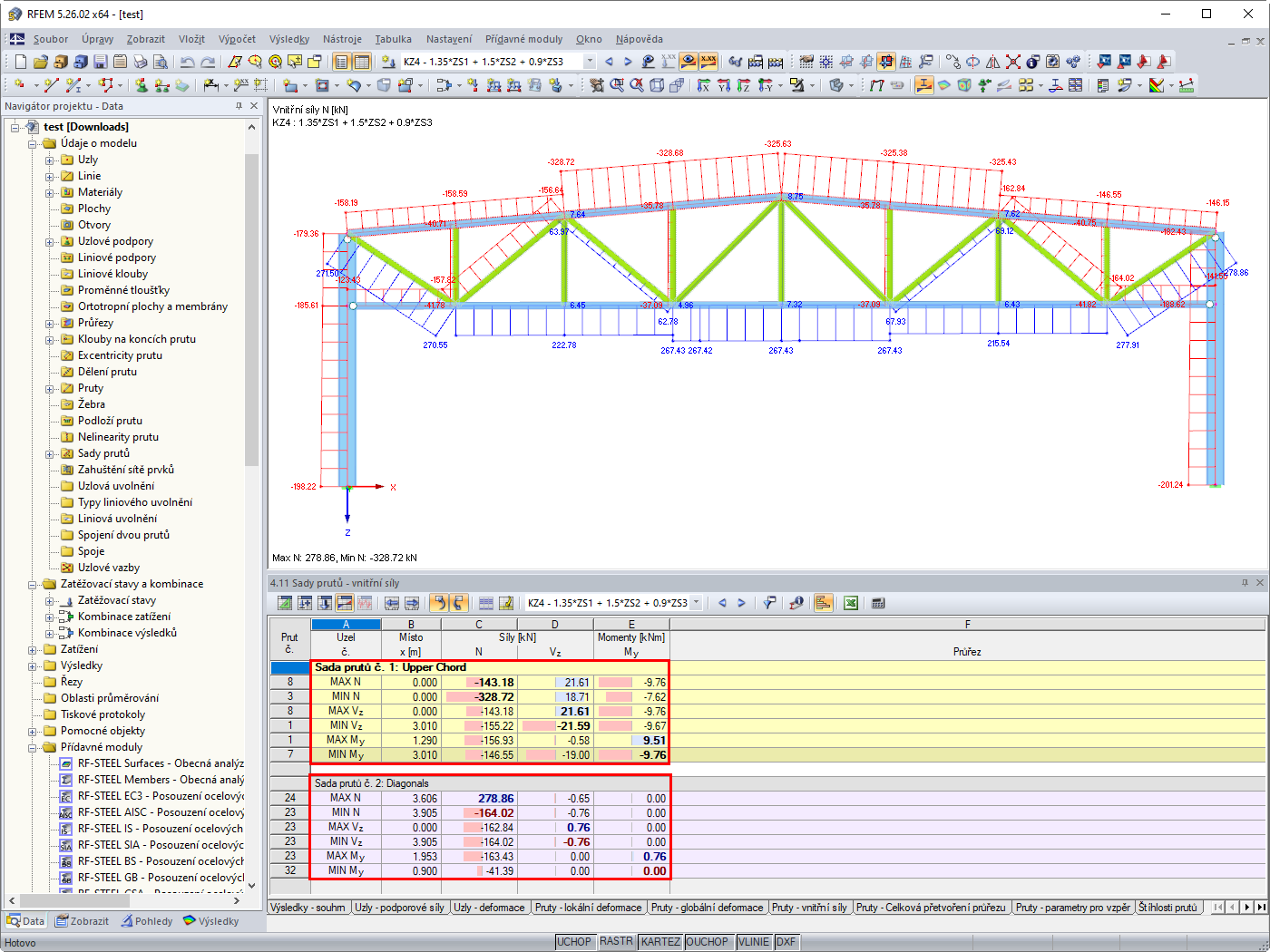Open the Výpočet menu

point(237,39)
